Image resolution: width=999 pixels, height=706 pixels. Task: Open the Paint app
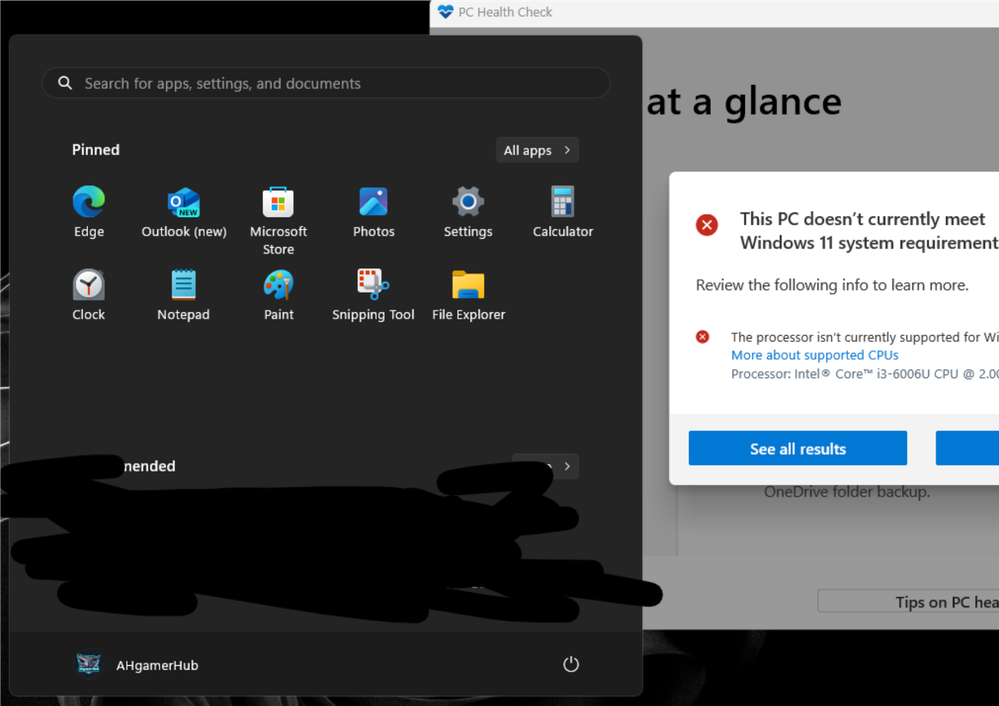278,295
